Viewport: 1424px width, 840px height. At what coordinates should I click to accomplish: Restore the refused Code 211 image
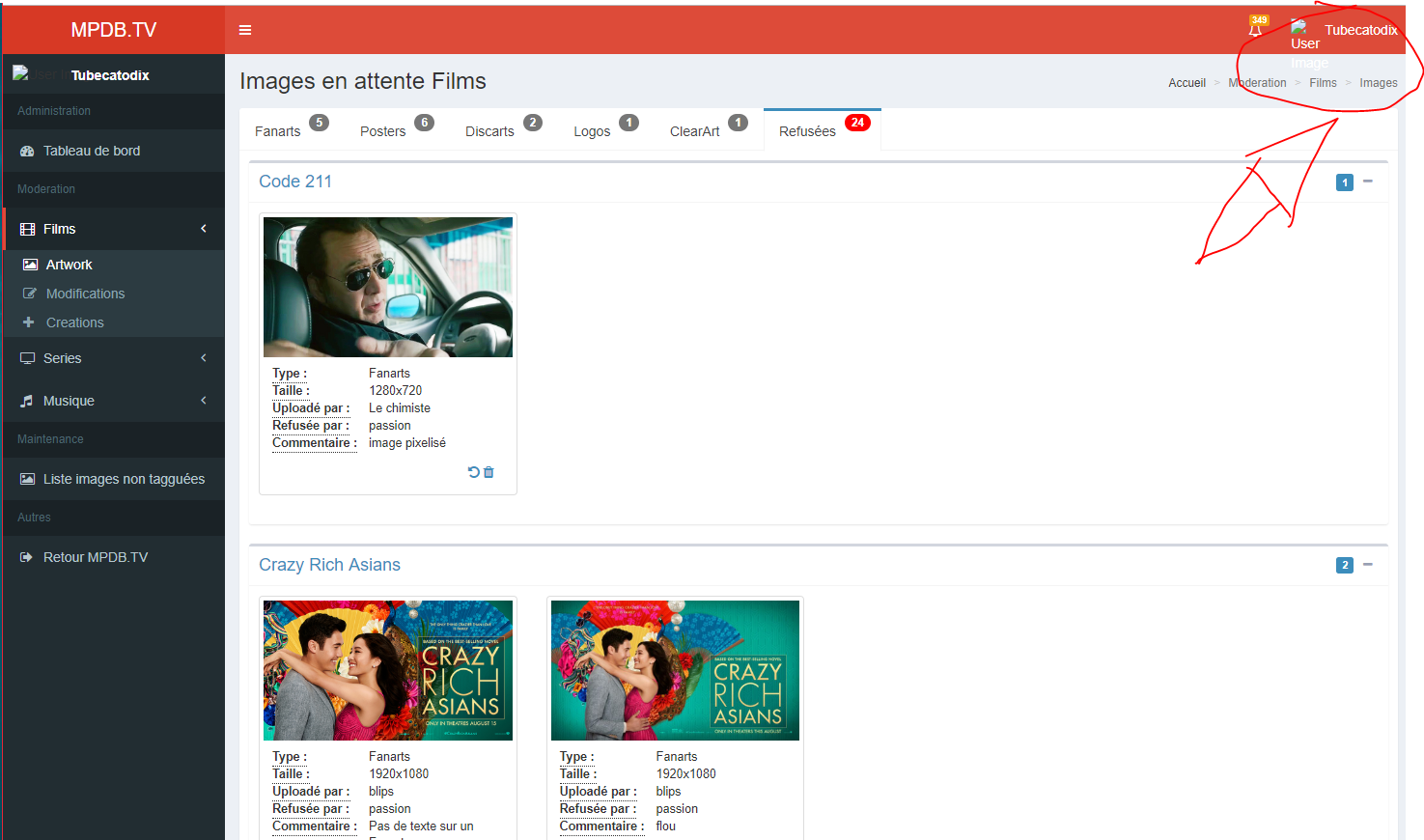474,472
